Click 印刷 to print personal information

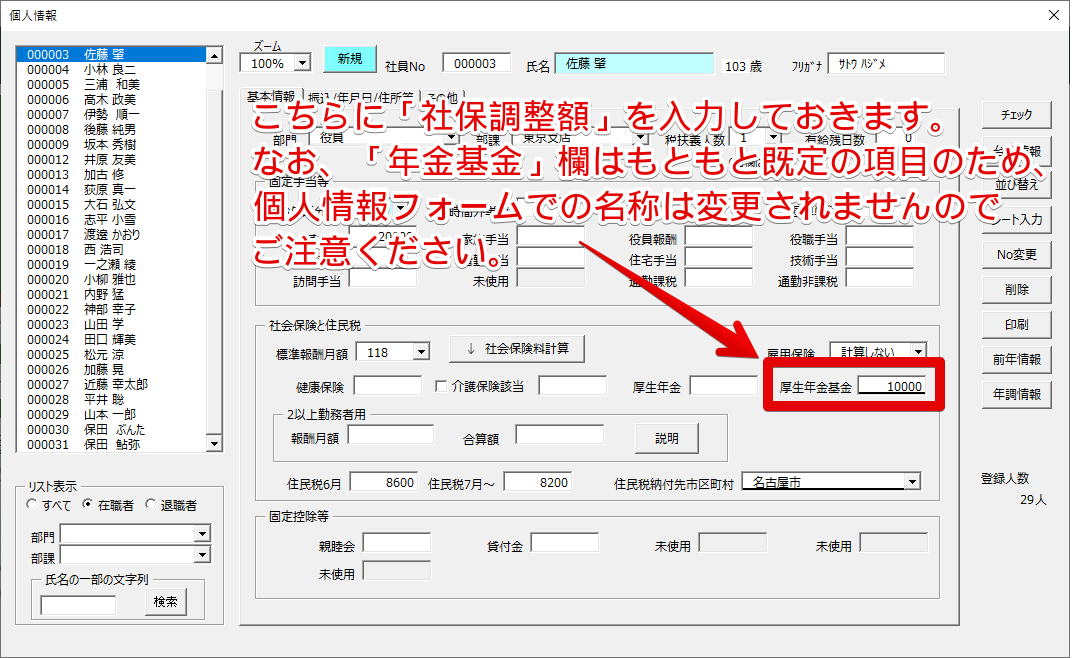click(x=1016, y=323)
